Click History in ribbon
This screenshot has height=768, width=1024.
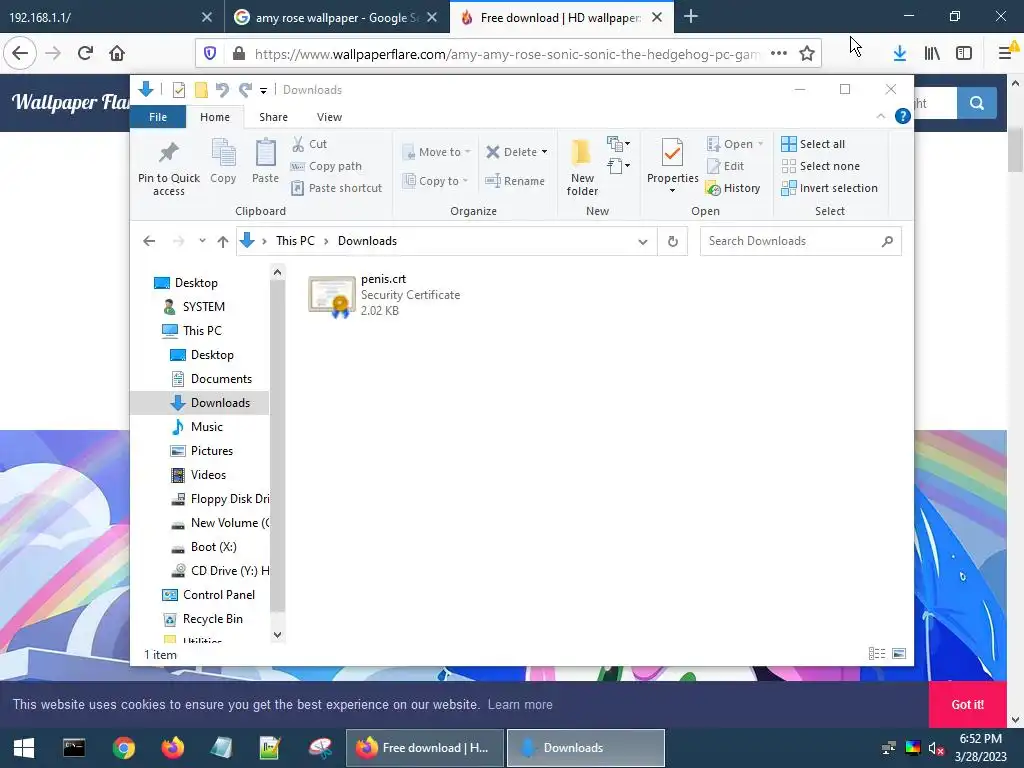click(x=733, y=188)
